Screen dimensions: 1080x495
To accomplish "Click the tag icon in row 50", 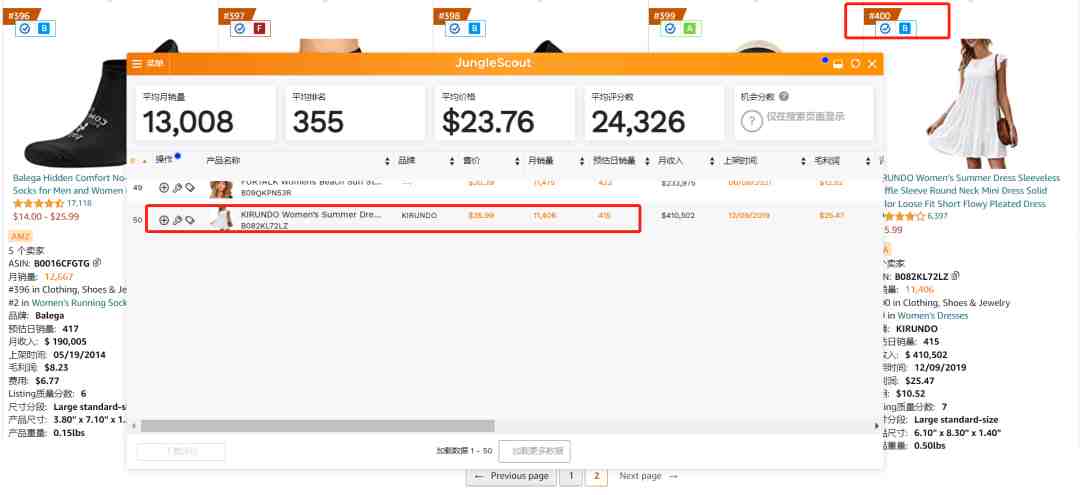I will point(190,220).
